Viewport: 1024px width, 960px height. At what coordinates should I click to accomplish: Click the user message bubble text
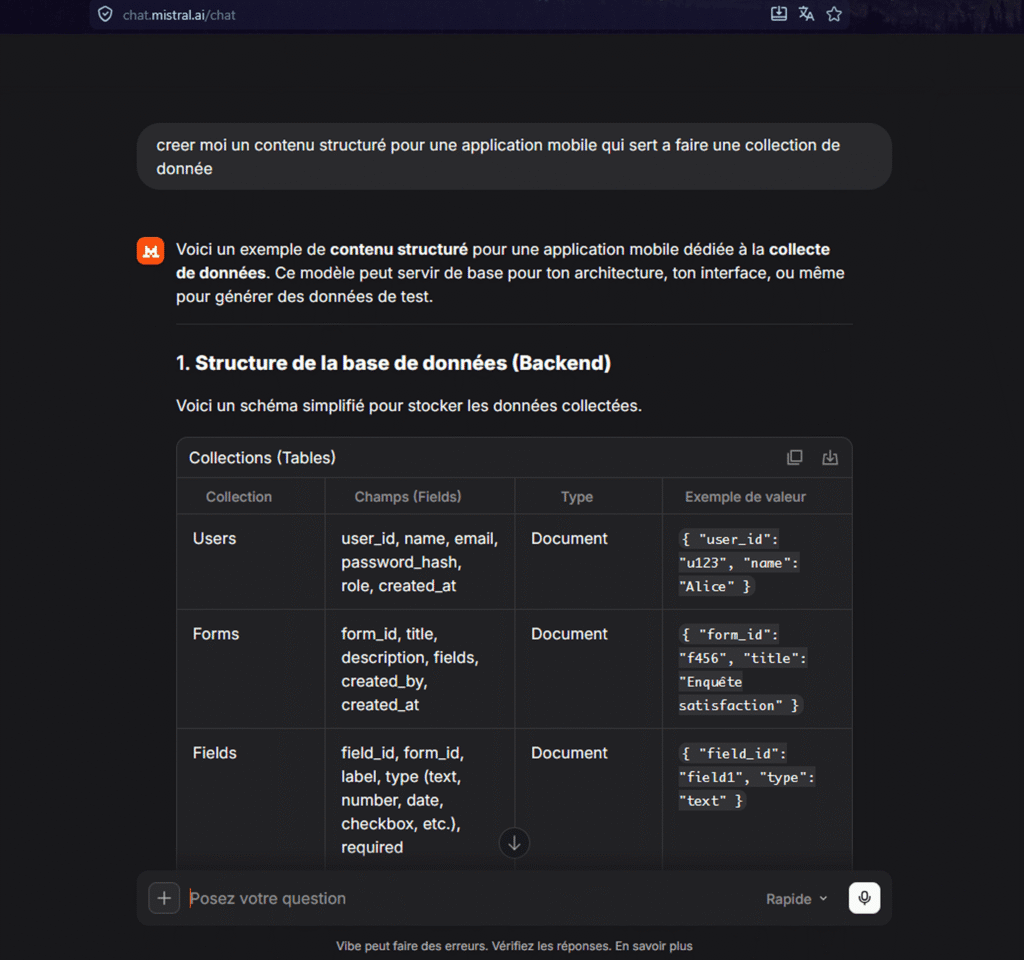click(498, 157)
